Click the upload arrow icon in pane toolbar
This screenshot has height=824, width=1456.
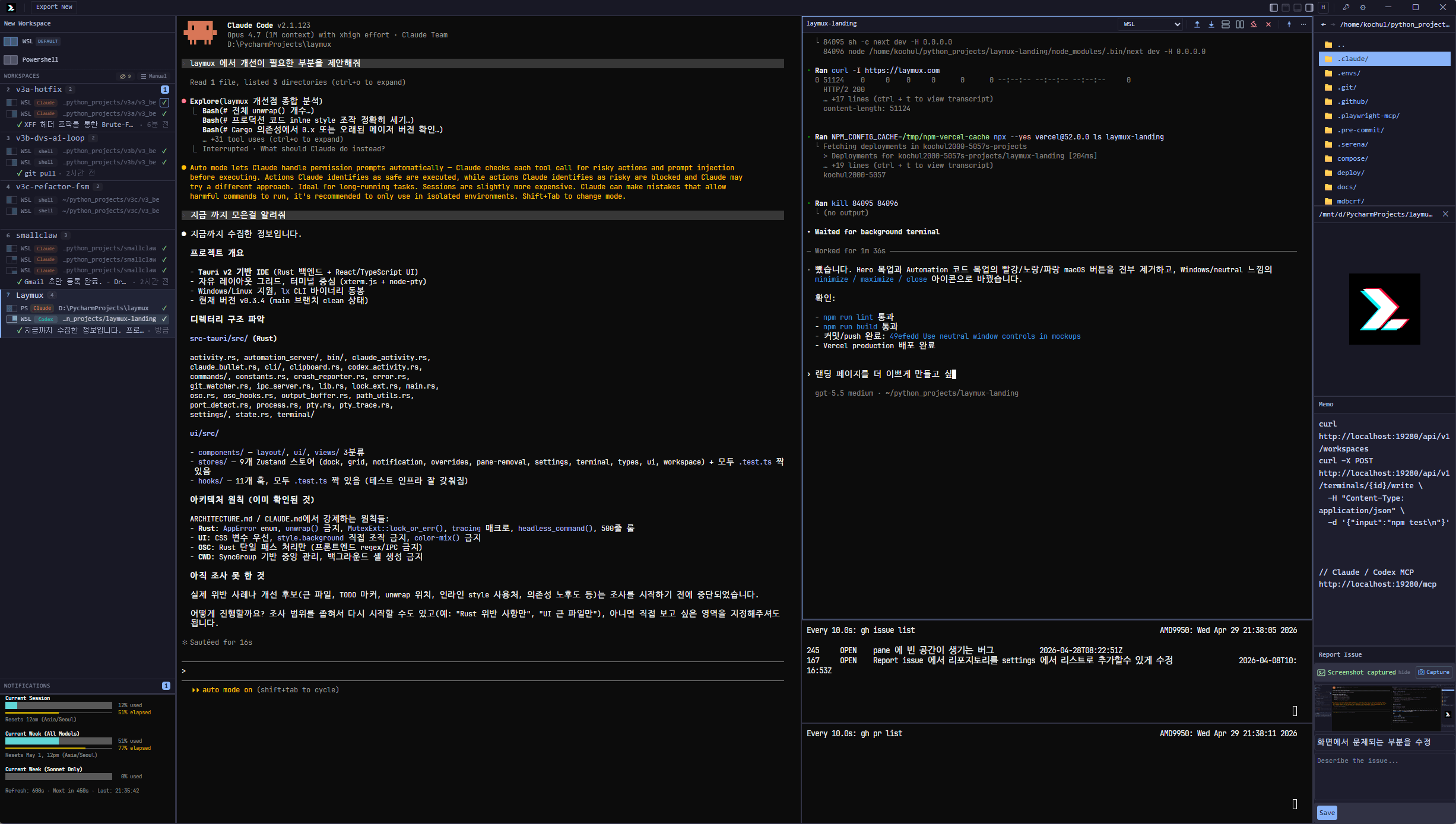pos(1197,24)
